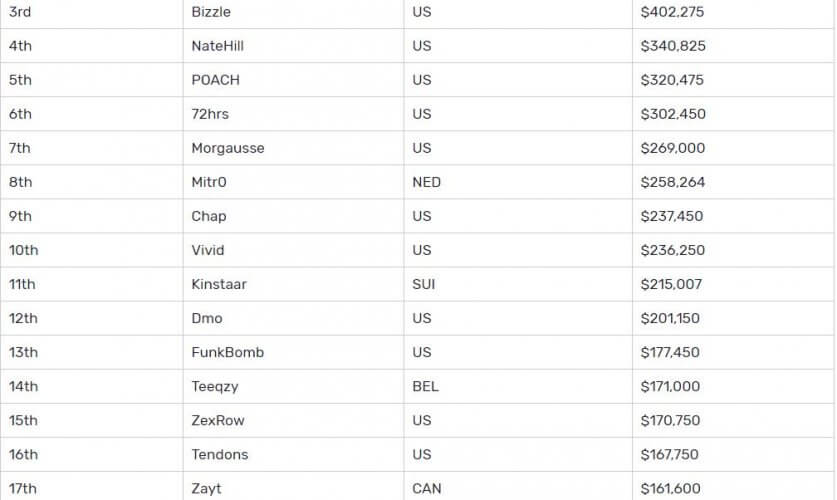The image size is (837, 500).
Task: Select the Zayt player name
Action: click(x=207, y=488)
